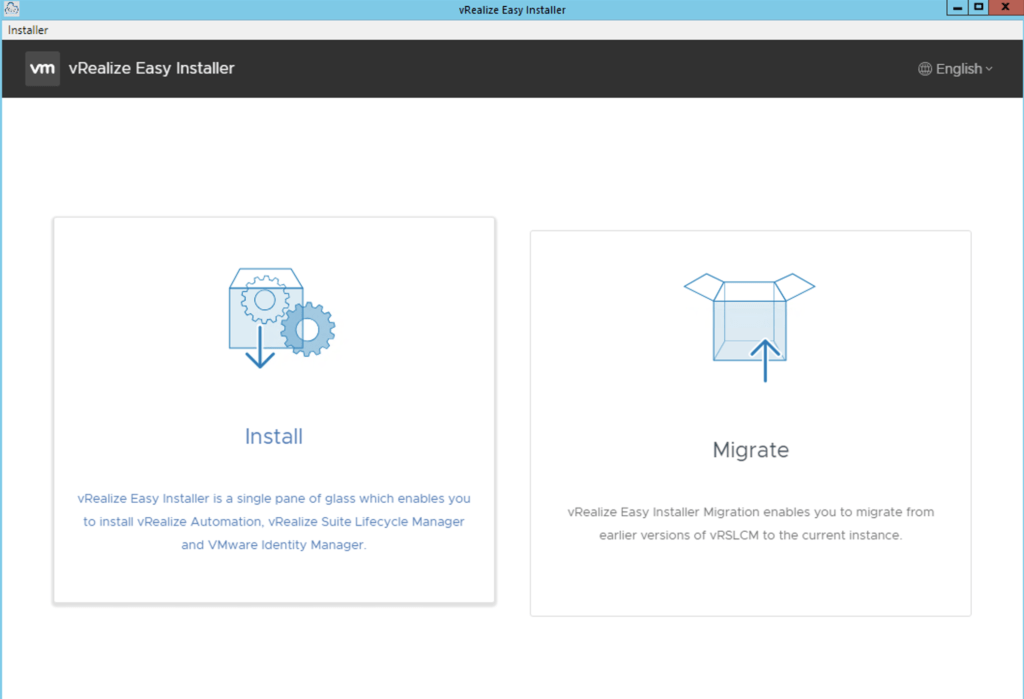Expand the chevron next to English
The height and width of the screenshot is (699, 1024).
[989, 69]
